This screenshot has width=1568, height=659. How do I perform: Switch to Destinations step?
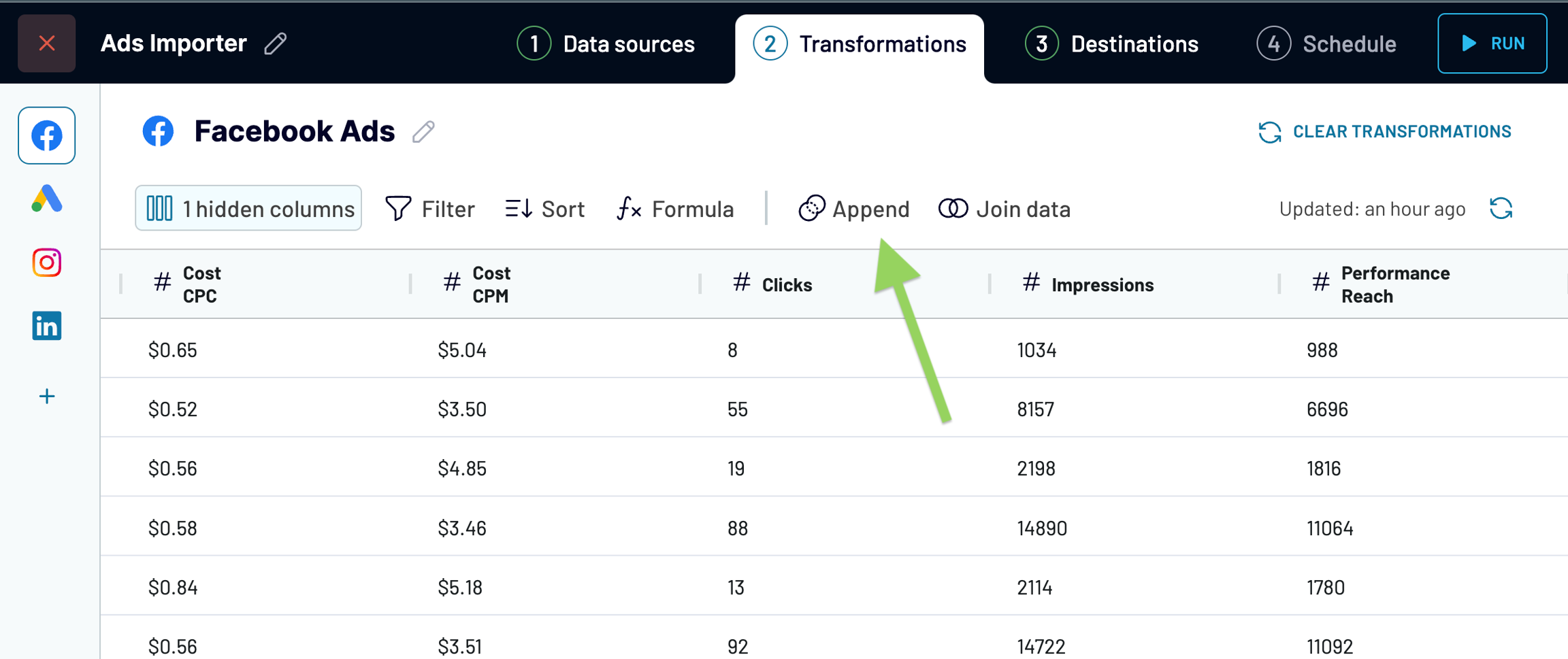click(x=1111, y=44)
